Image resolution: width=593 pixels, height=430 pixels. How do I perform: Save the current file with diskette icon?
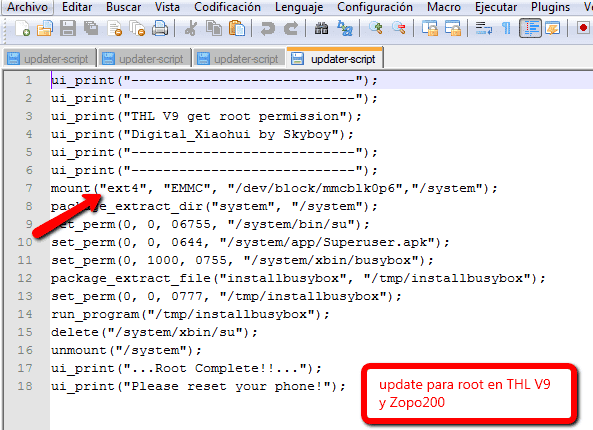(x=68, y=28)
